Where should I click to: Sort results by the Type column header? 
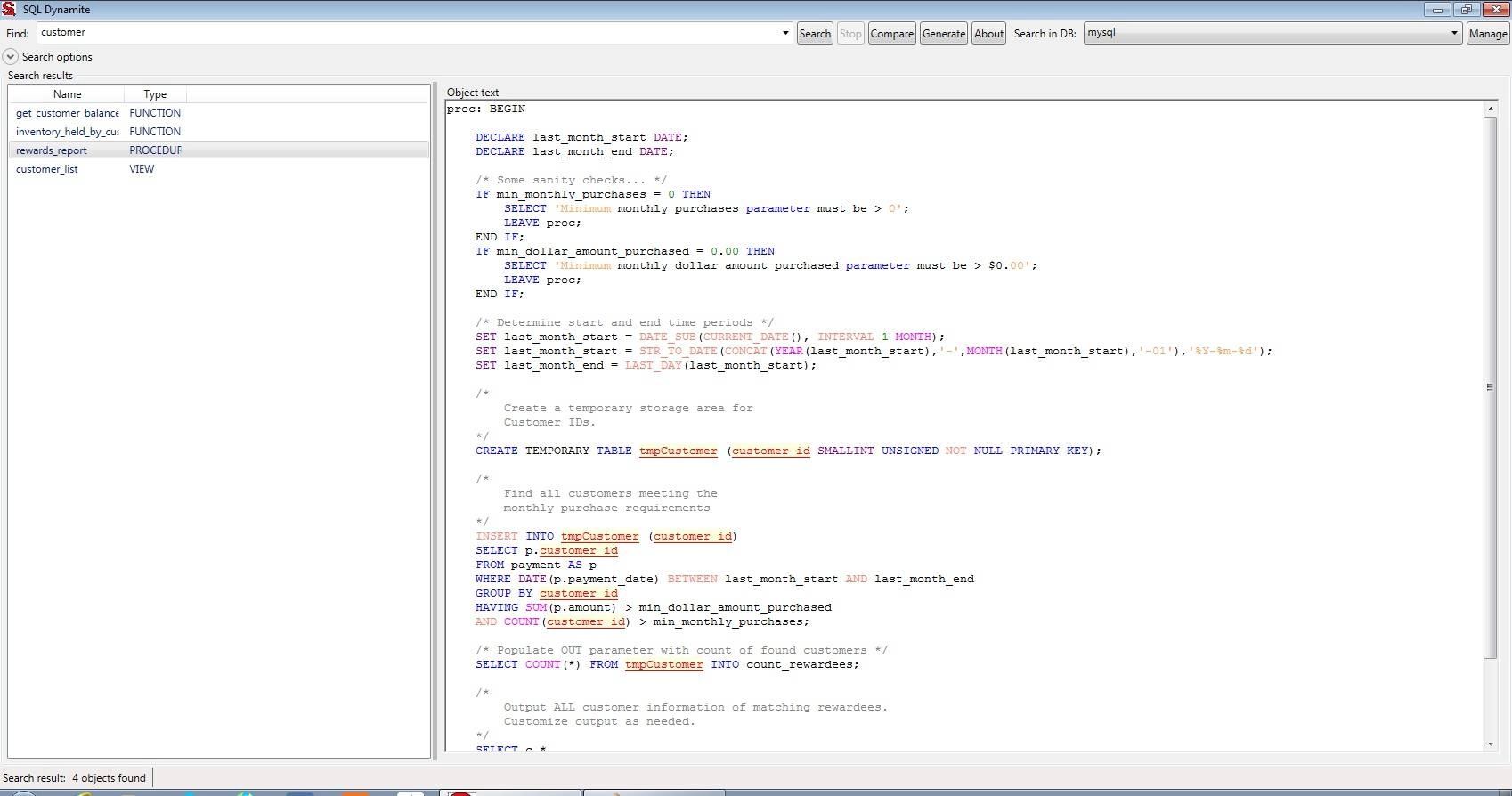click(155, 94)
